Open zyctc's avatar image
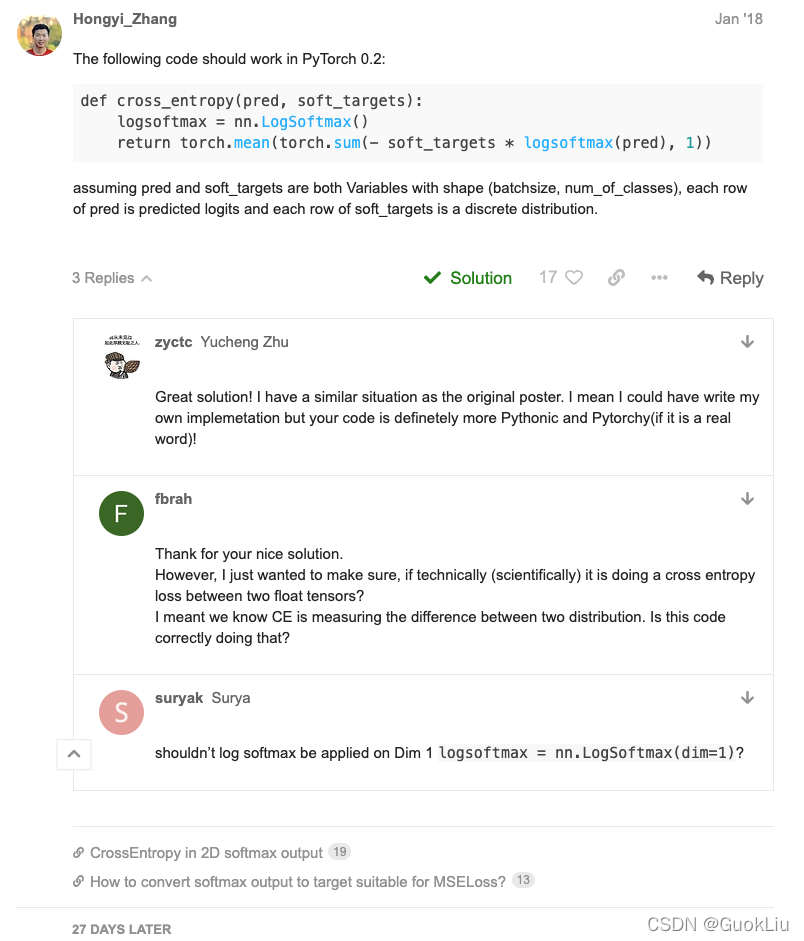The height and width of the screenshot is (941, 804). (x=122, y=357)
